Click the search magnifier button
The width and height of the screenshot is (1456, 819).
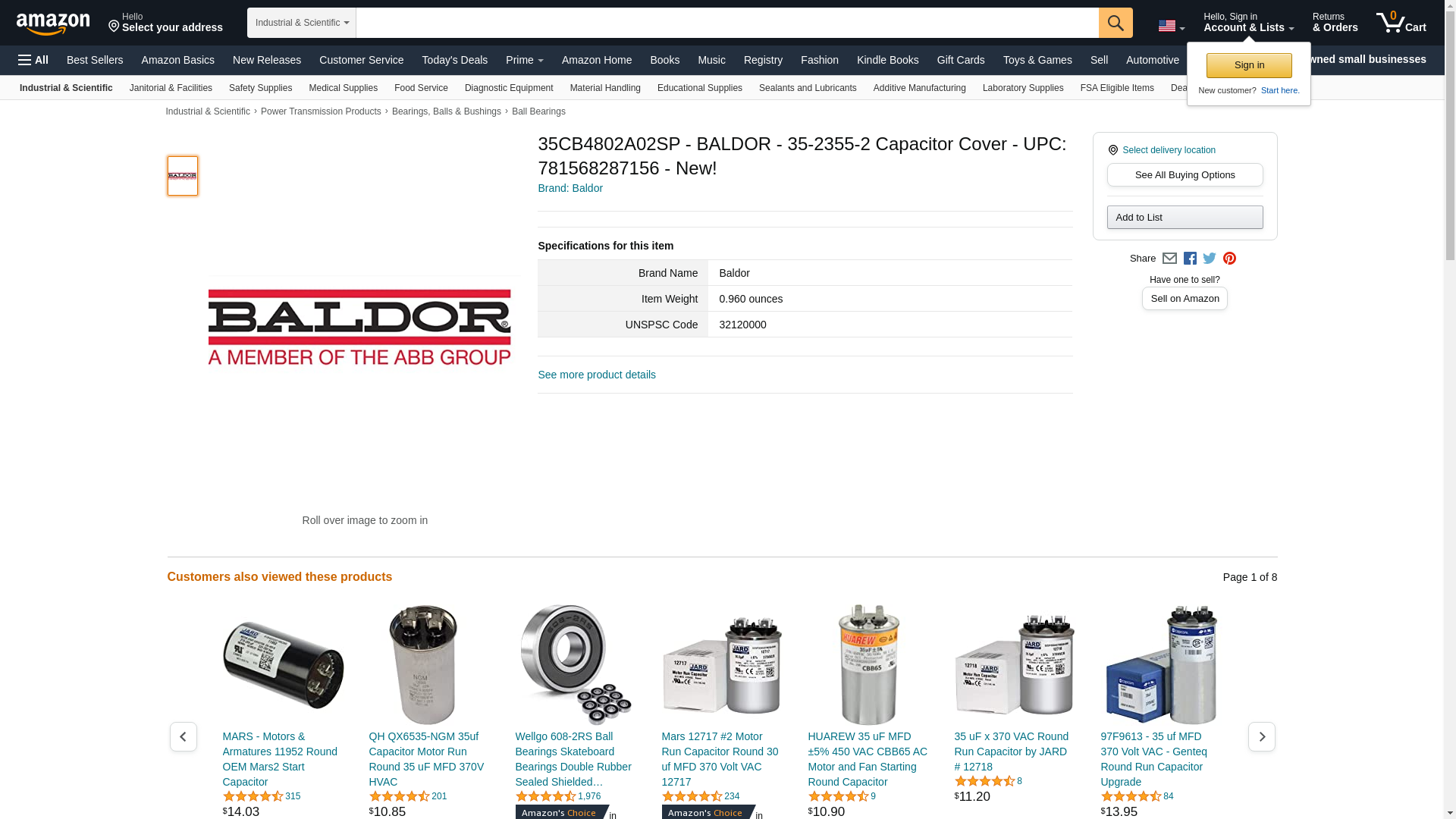(1116, 23)
